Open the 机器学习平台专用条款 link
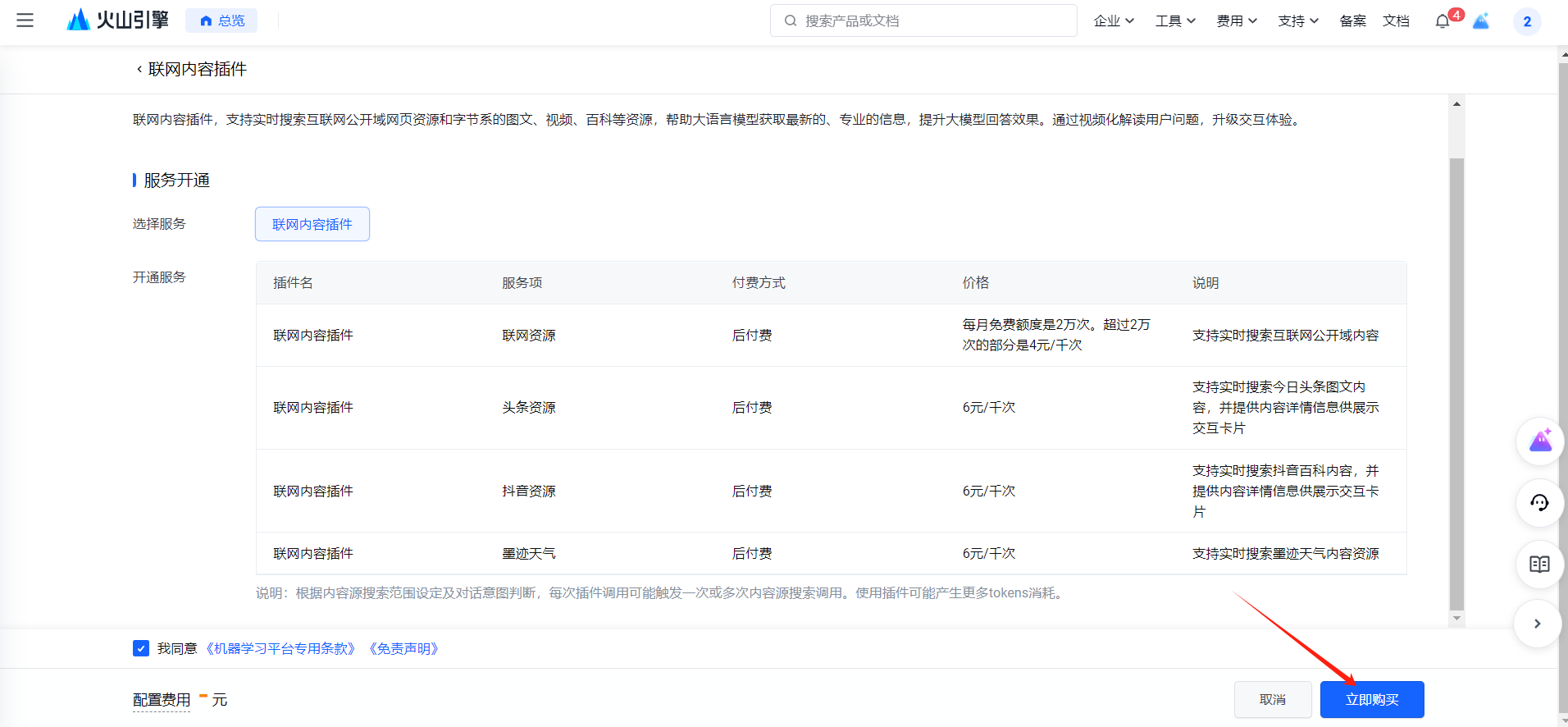Viewport: 1568px width, 727px height. (x=281, y=648)
